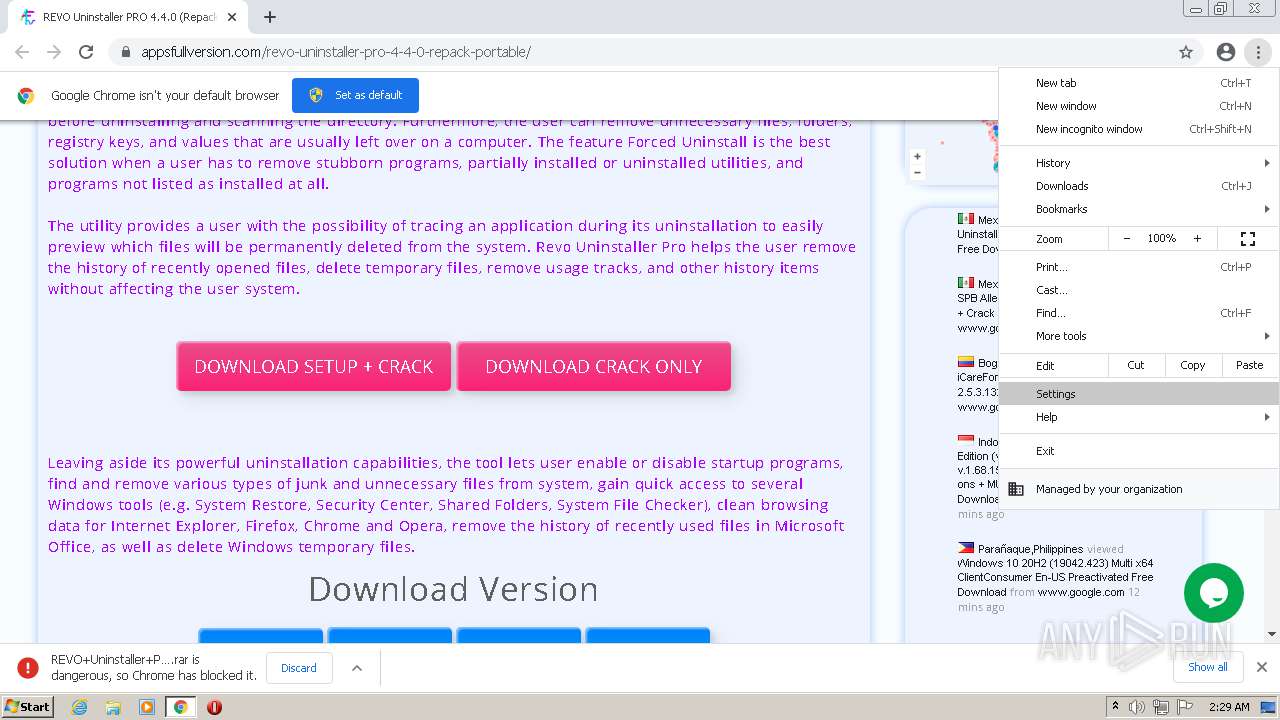Open the Chrome three-dot menu button
Image resolution: width=1280 pixels, height=720 pixels.
click(x=1258, y=52)
